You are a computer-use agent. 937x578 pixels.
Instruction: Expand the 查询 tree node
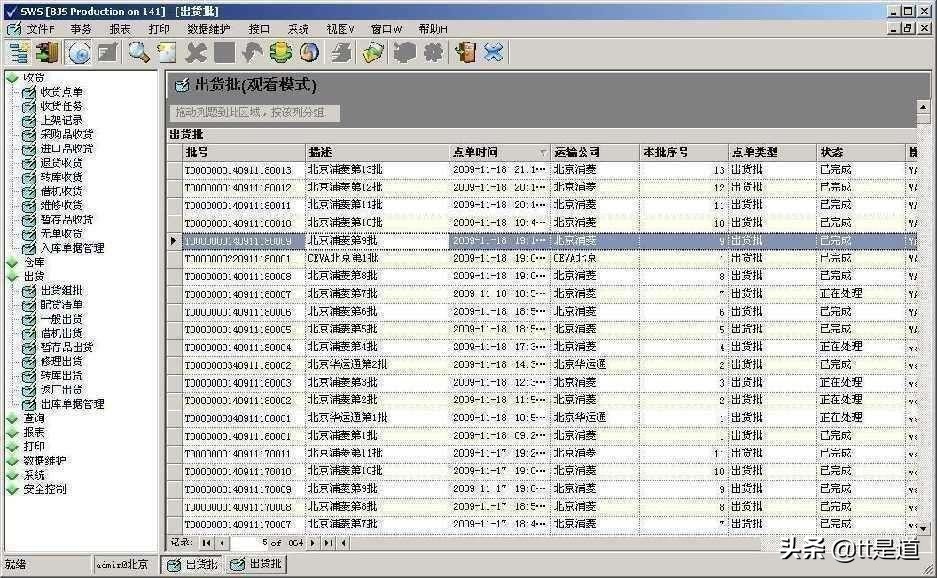12,418
